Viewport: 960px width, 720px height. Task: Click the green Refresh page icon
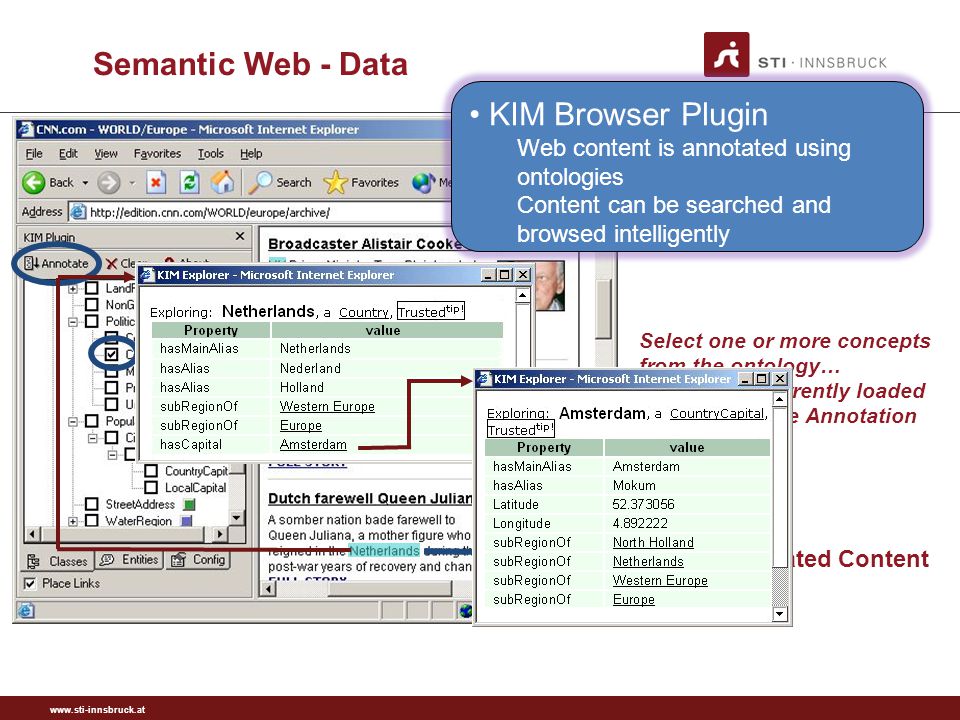point(189,182)
